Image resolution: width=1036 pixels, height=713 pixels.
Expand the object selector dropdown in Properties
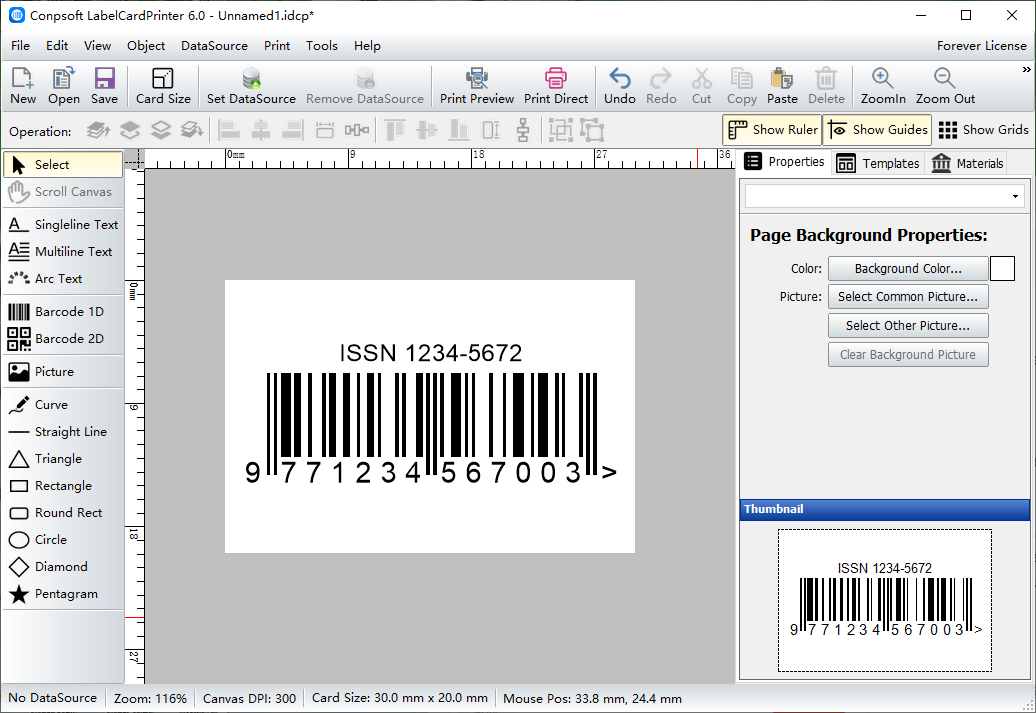point(1015,196)
